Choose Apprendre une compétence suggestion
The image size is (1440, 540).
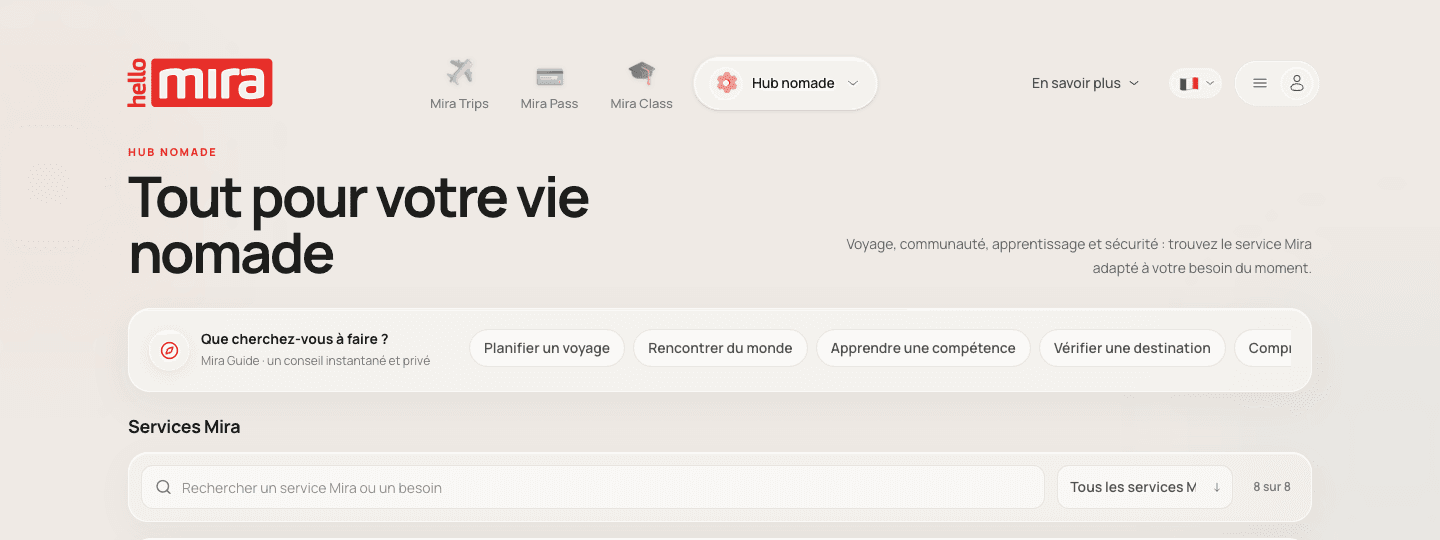(923, 348)
